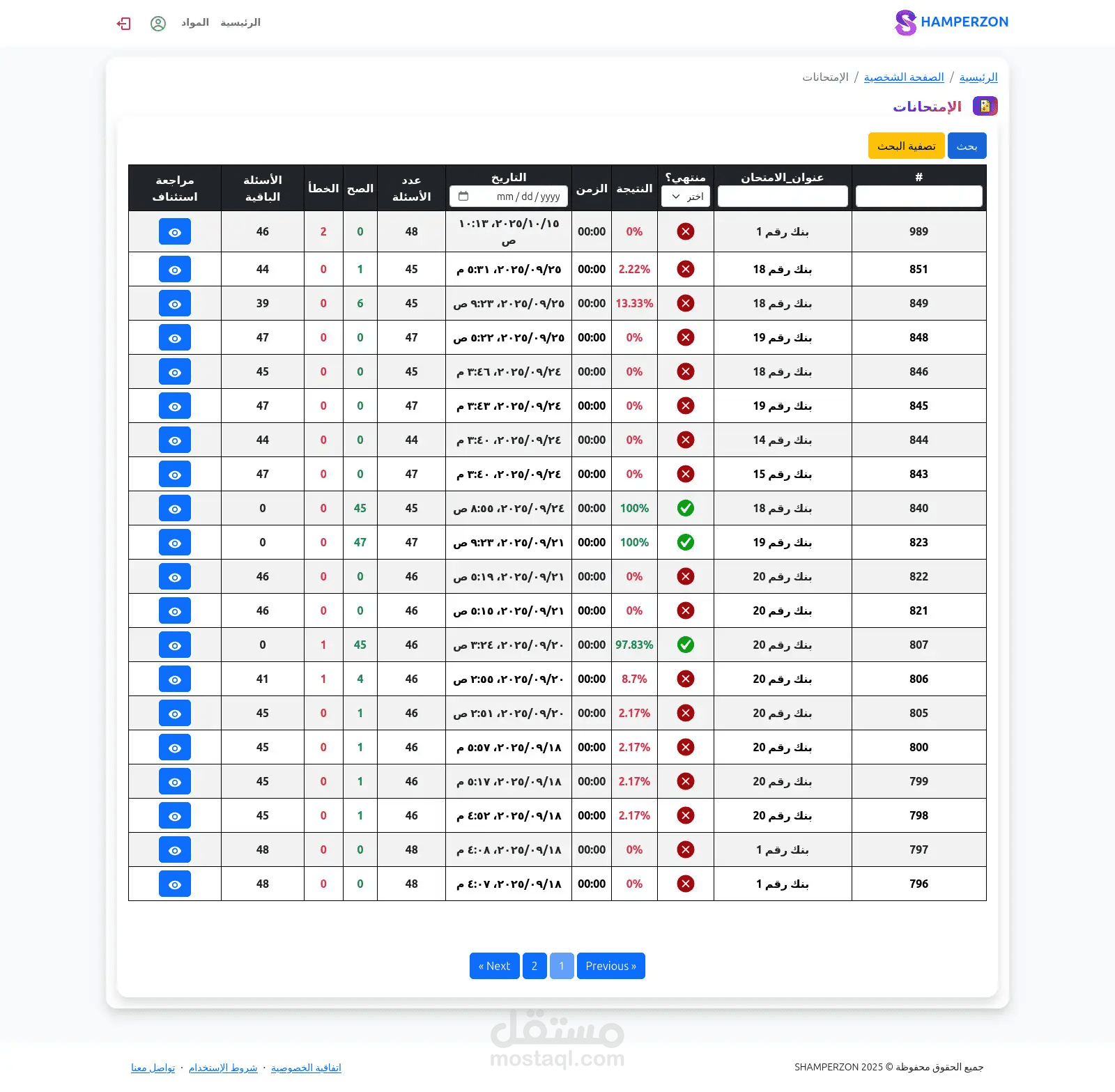Viewport: 1115px width, 1092px height.
Task: Click the 2.22% result for exam 851
Action: pyautogui.click(x=634, y=269)
